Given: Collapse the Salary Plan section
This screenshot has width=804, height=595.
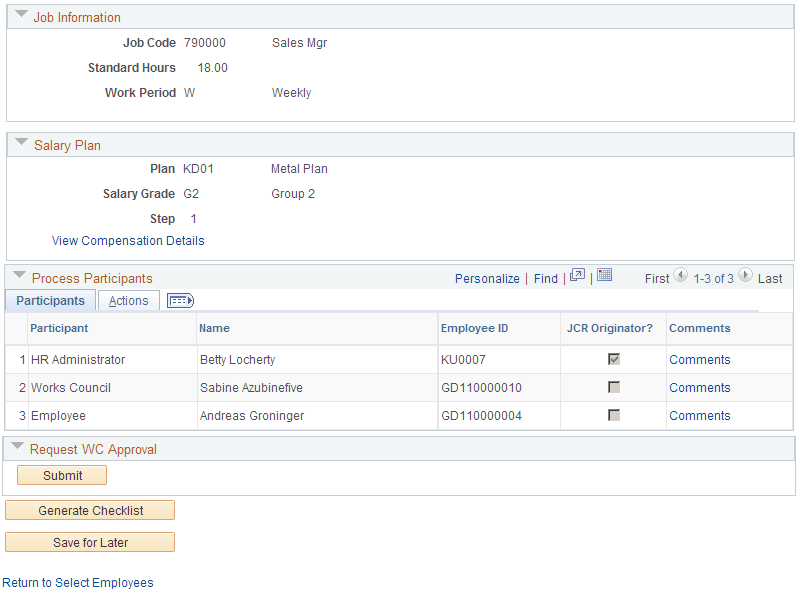Looking at the screenshot, I should tap(20, 144).
